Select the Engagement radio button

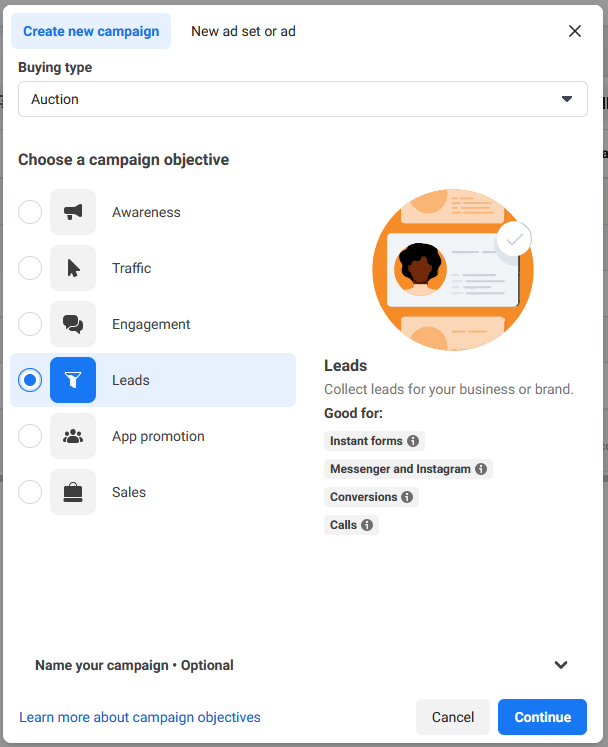(x=30, y=324)
